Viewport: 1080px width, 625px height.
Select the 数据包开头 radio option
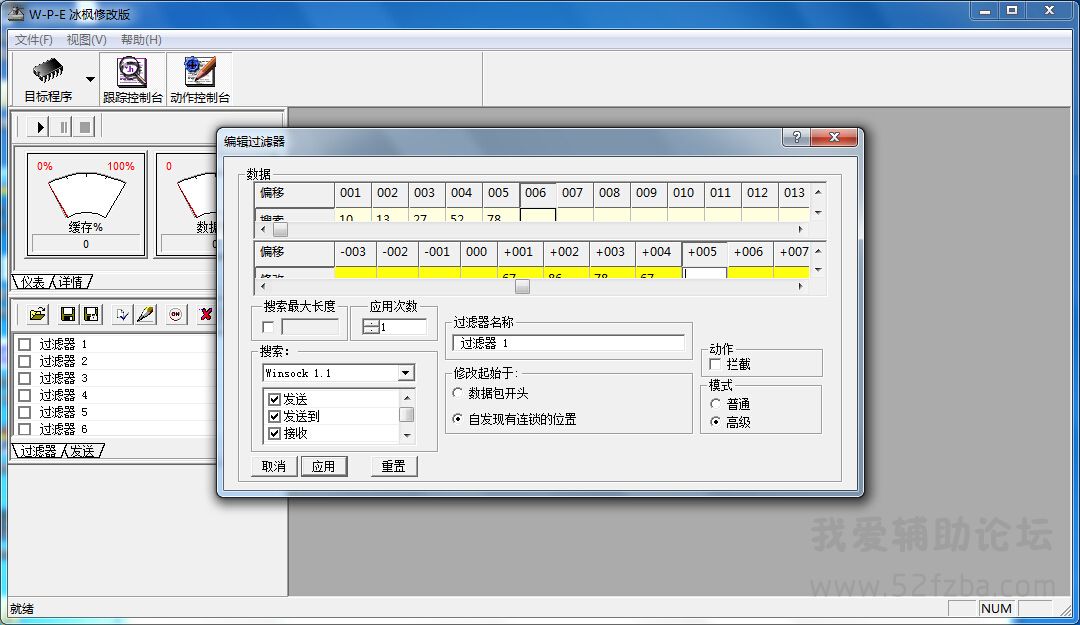click(x=459, y=393)
